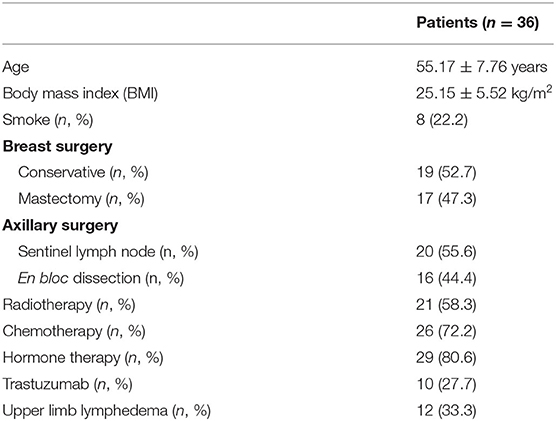This screenshot has width=556, height=421.
Task: Select the Conservative value 19 (52.7)
Action: point(446,173)
